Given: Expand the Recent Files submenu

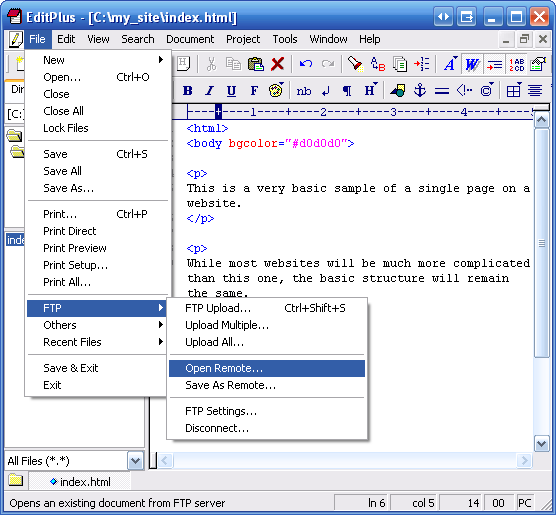Looking at the screenshot, I should tap(96, 342).
